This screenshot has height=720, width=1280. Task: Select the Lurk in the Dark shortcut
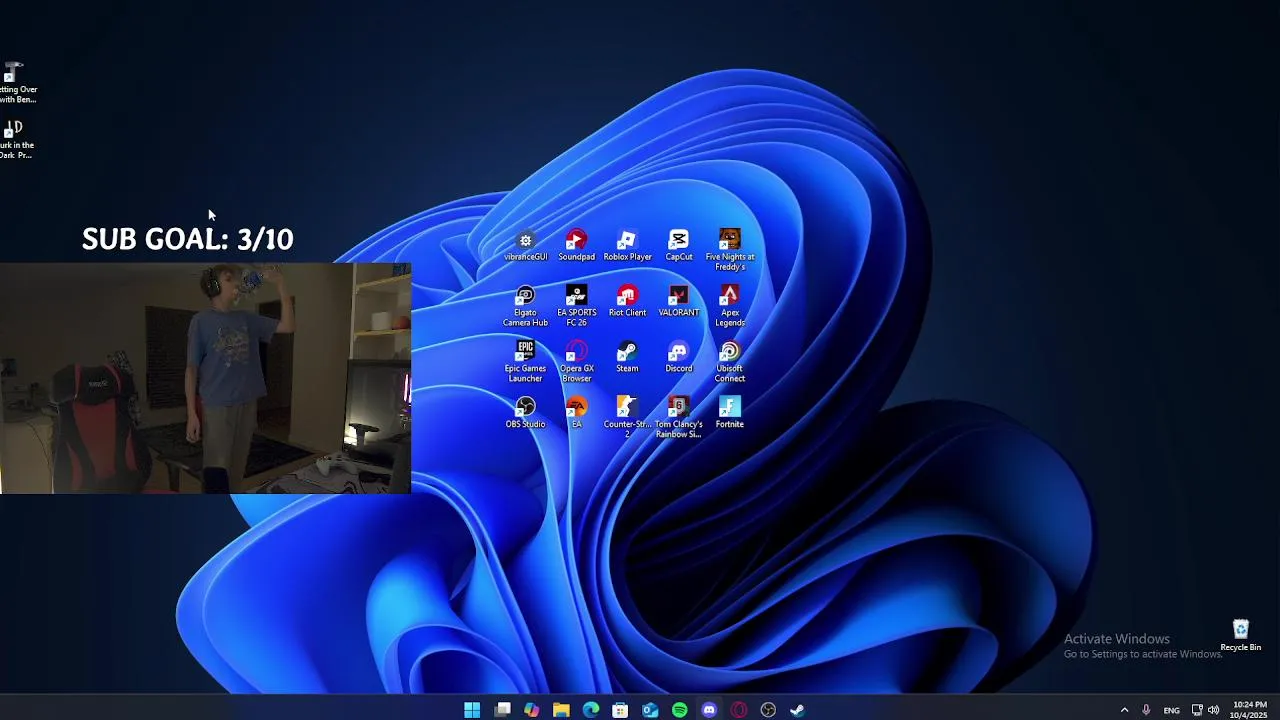click(16, 140)
